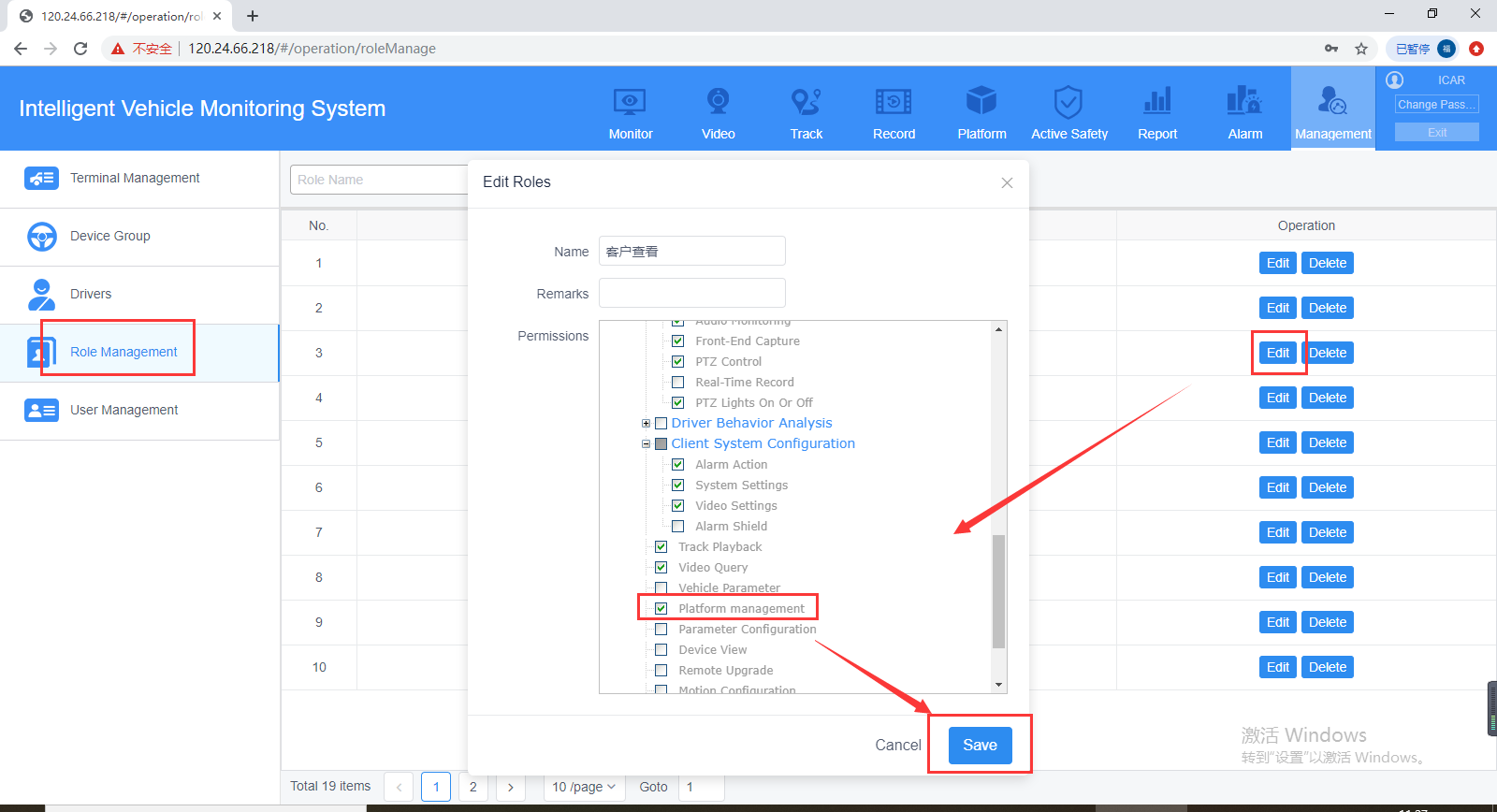Viewport: 1497px width, 812px height.
Task: Open a new browser tab
Action: [253, 16]
